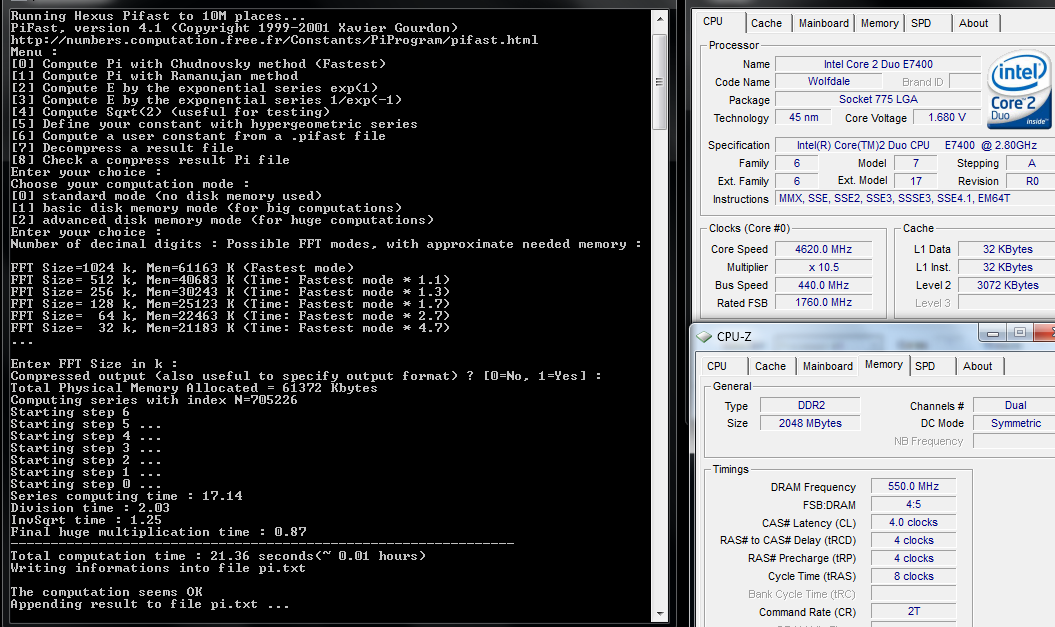Click the Bus Speed value '440.0 MHz'
This screenshot has width=1055, height=627.
[824, 285]
